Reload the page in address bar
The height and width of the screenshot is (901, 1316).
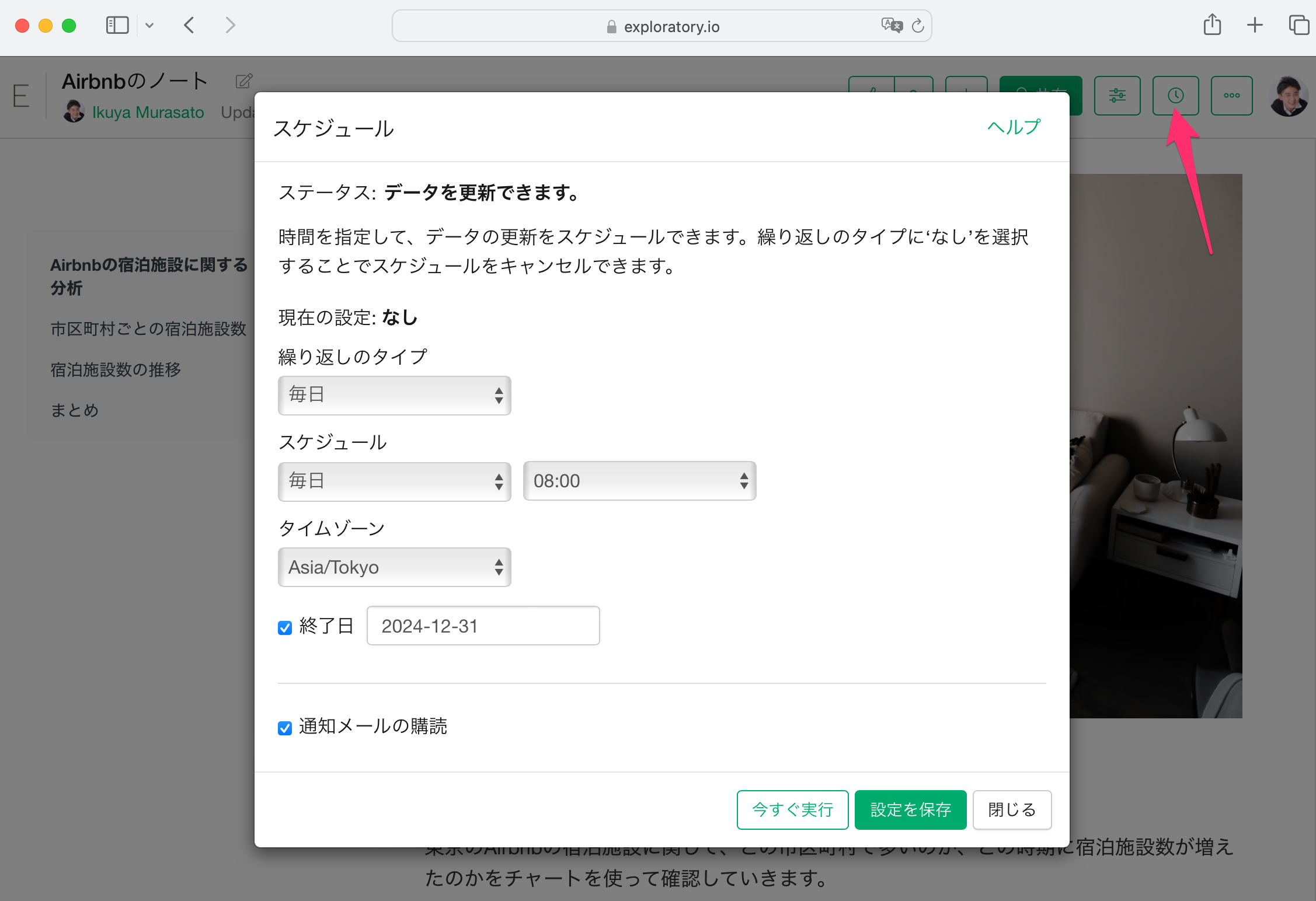pyautogui.click(x=918, y=26)
